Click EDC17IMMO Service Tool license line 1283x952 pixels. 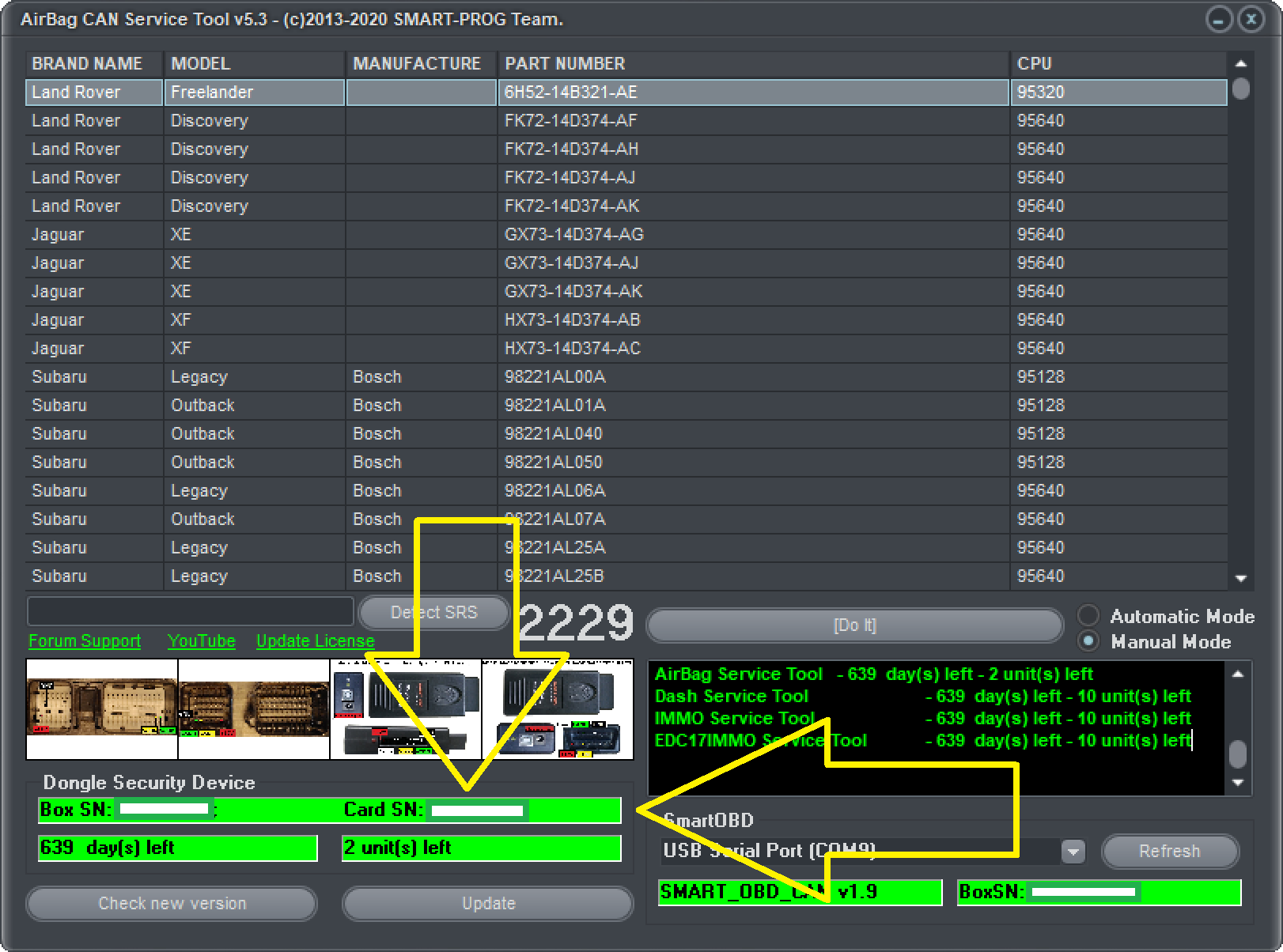pyautogui.click(x=922, y=740)
